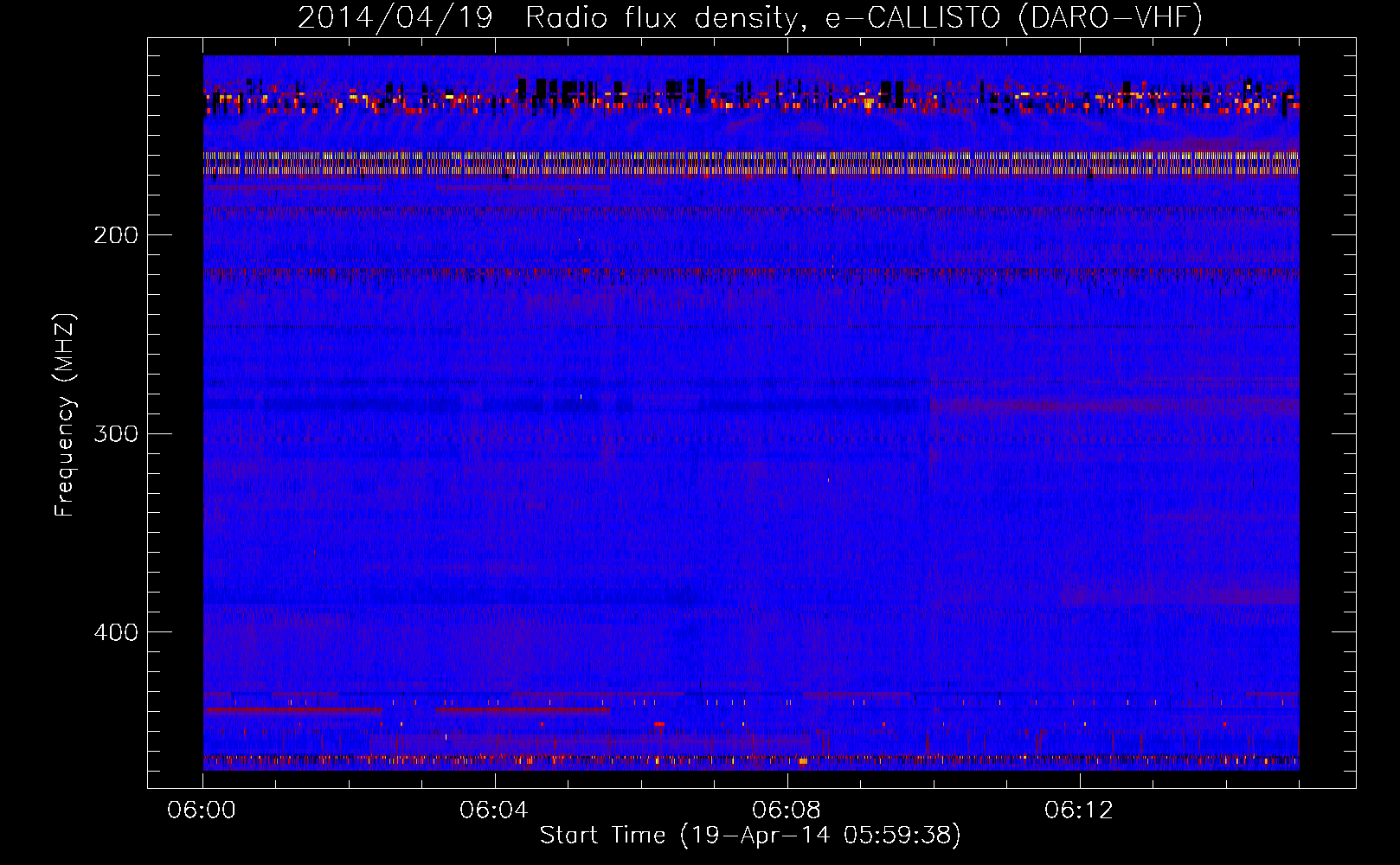Image resolution: width=1400 pixels, height=865 pixels.
Task: Click the 'Start Time (19-Apr-14 05:59:38)' axis label
Action: [750, 836]
